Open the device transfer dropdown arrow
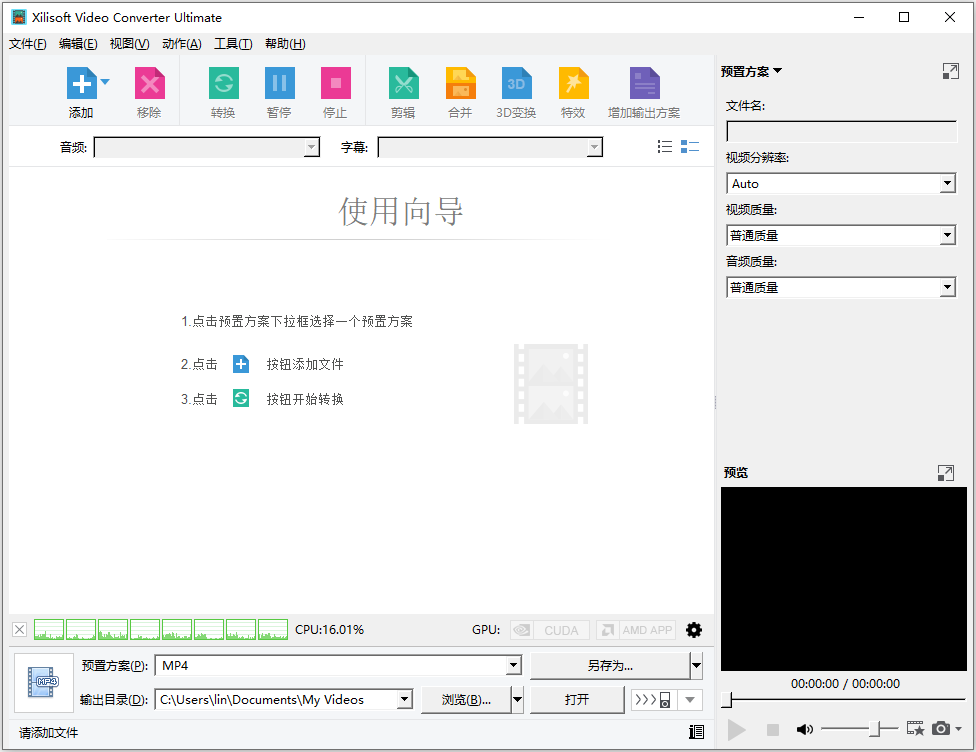Viewport: 976px width, 752px height. pos(690,700)
